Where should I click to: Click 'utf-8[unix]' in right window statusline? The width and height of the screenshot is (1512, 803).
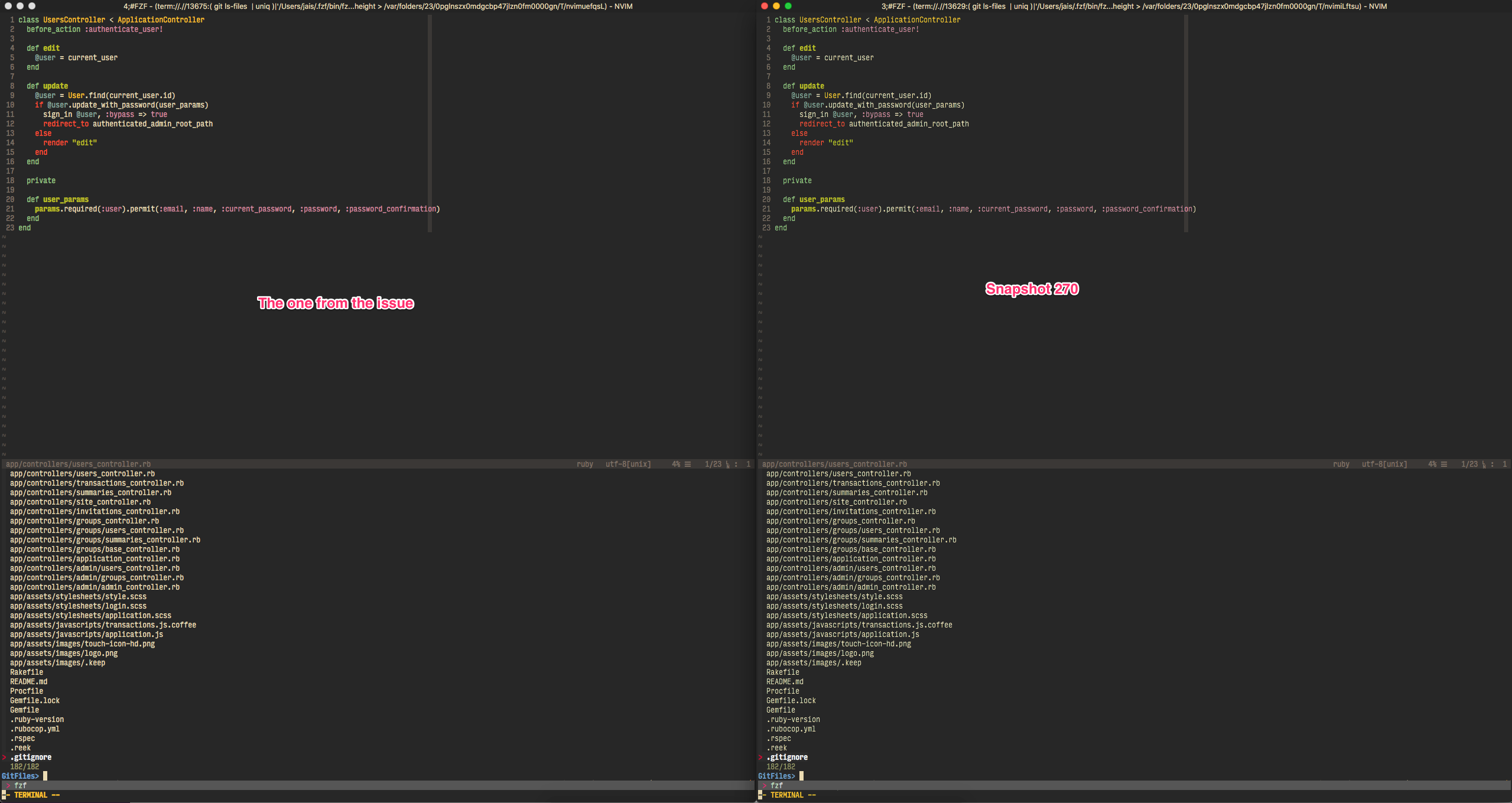pyautogui.click(x=1384, y=464)
